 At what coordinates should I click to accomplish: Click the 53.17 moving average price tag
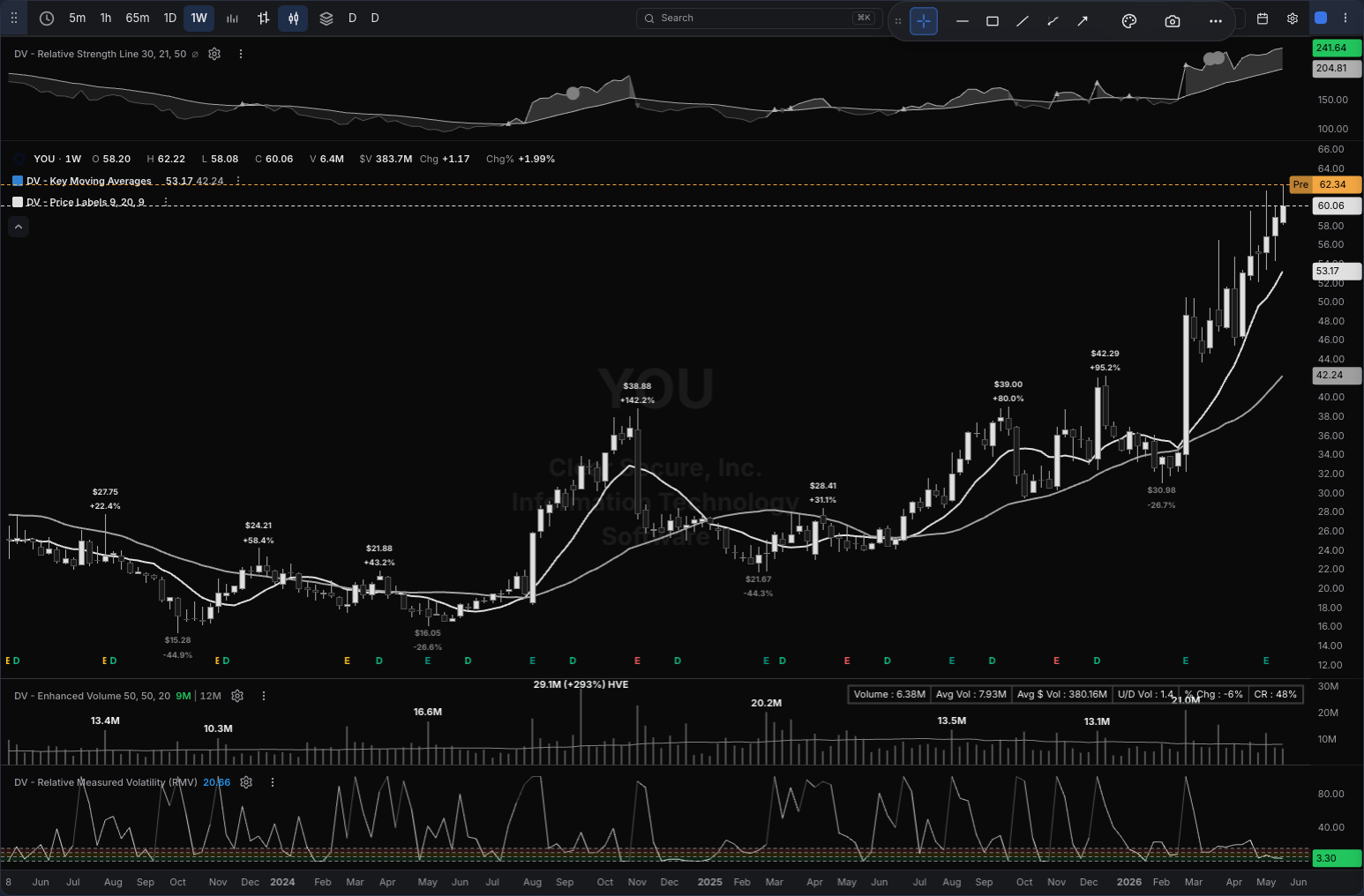[x=1337, y=271]
